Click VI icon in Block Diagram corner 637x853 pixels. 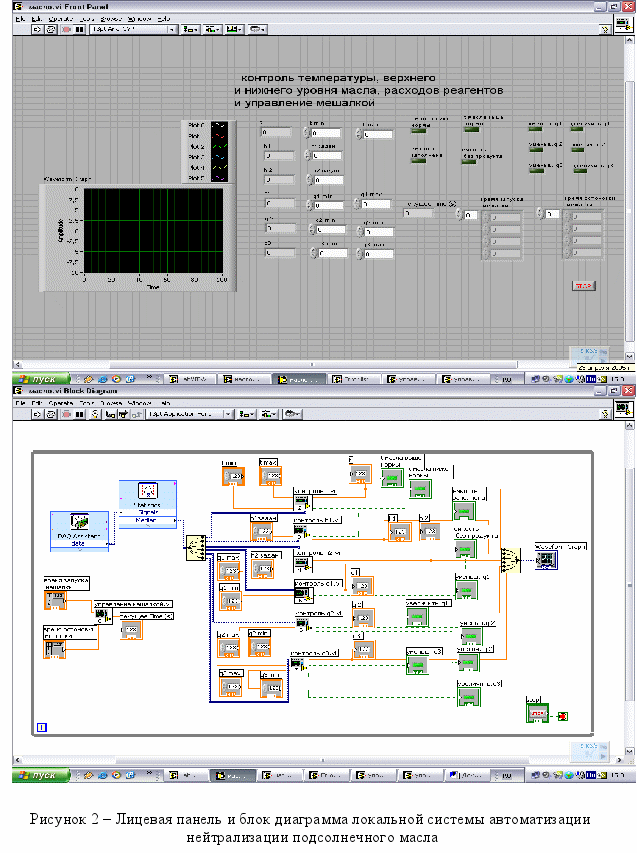623,409
